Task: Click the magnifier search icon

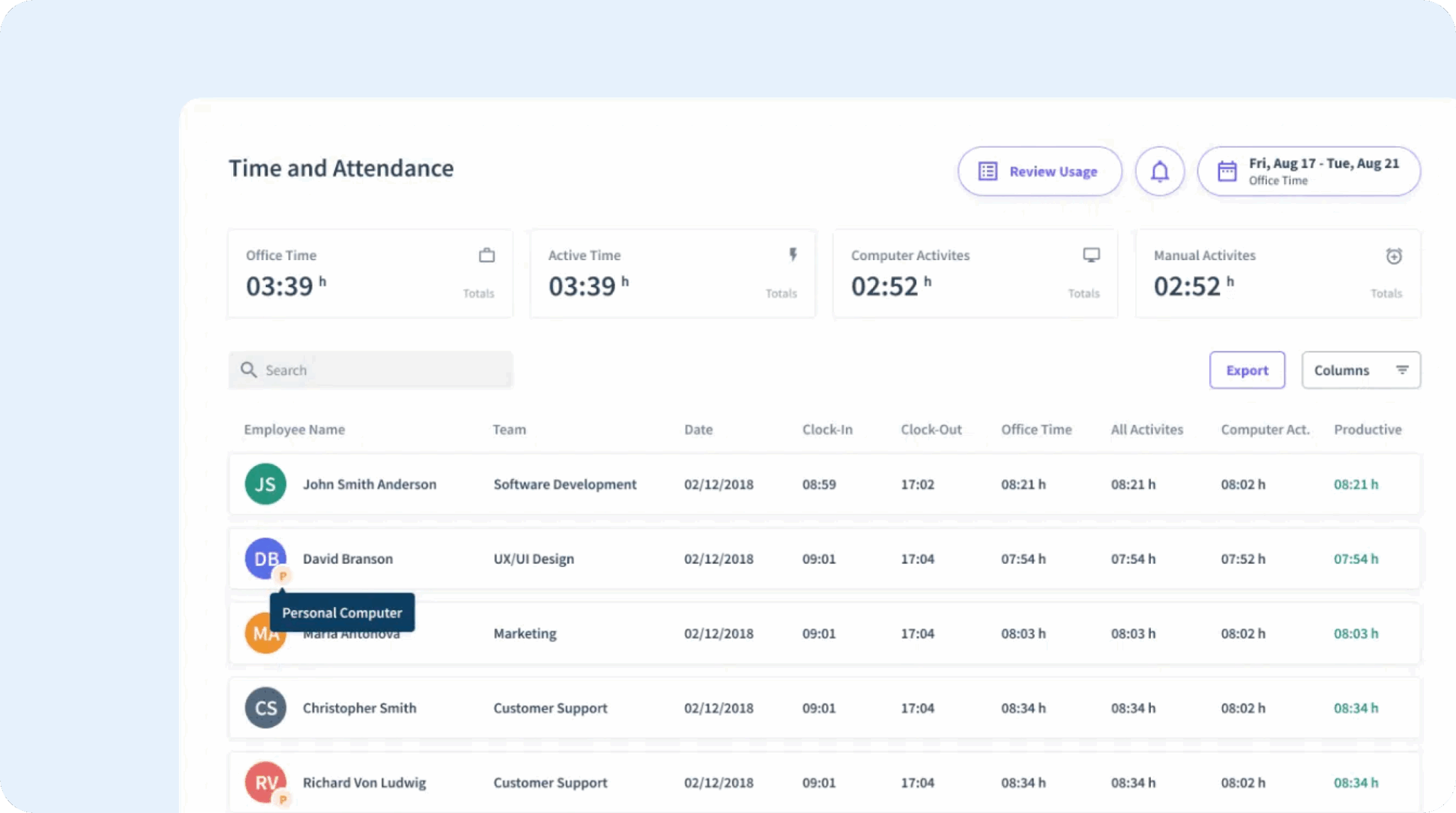Action: [x=248, y=370]
